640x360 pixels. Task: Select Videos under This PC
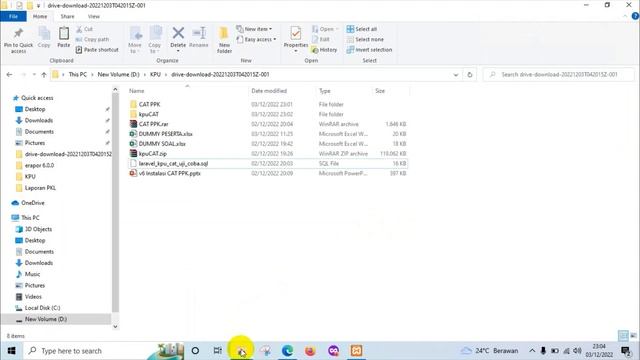tap(33, 297)
